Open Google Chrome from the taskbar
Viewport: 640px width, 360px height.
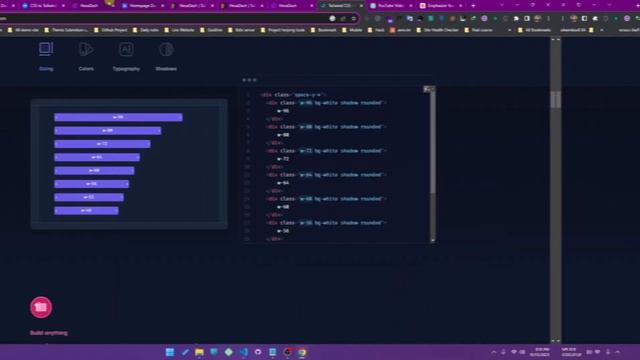pyautogui.click(x=302, y=352)
